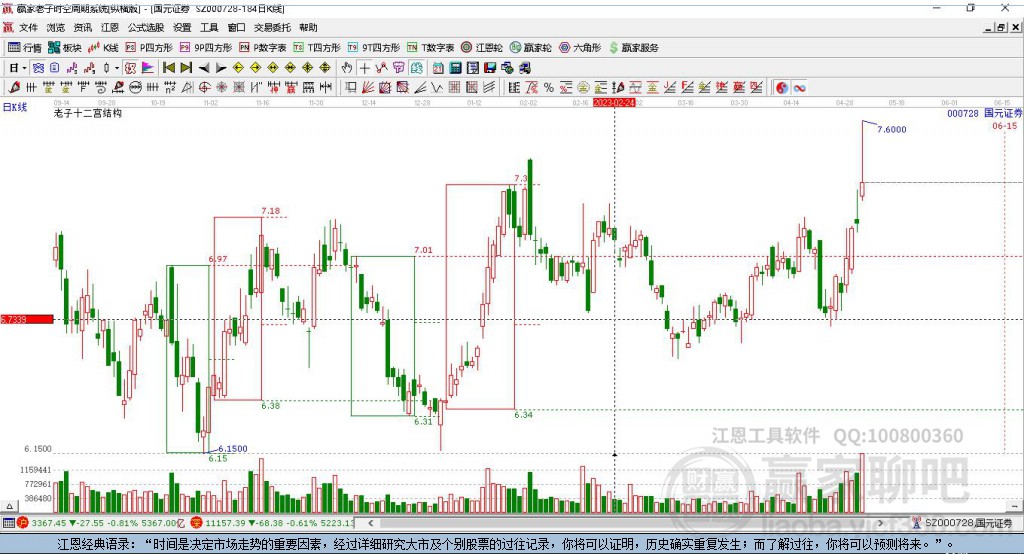
Task: Click the red crosshair target drawing tool
Action: [x=204, y=88]
